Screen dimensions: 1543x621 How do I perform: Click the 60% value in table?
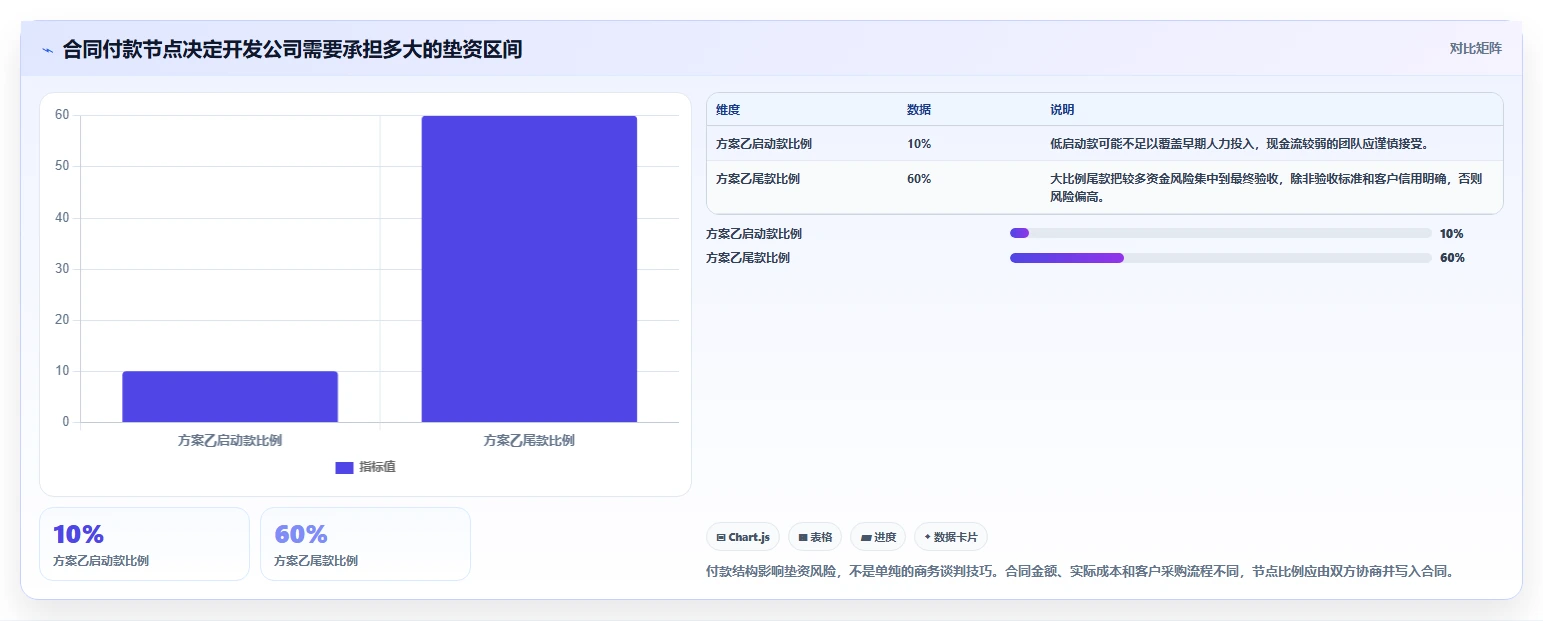click(919, 179)
